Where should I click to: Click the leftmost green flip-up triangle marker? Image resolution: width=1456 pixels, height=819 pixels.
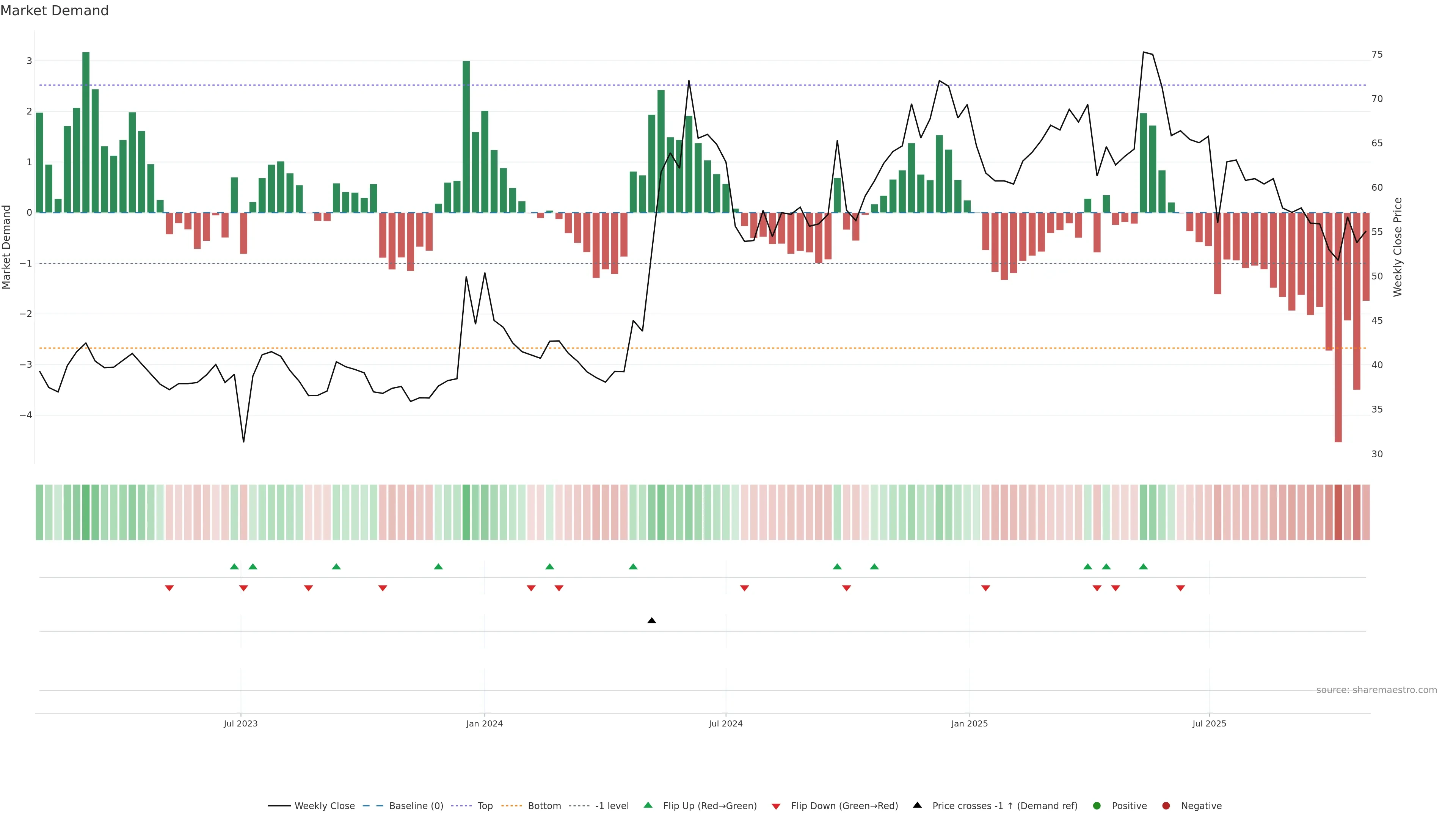pyautogui.click(x=235, y=567)
